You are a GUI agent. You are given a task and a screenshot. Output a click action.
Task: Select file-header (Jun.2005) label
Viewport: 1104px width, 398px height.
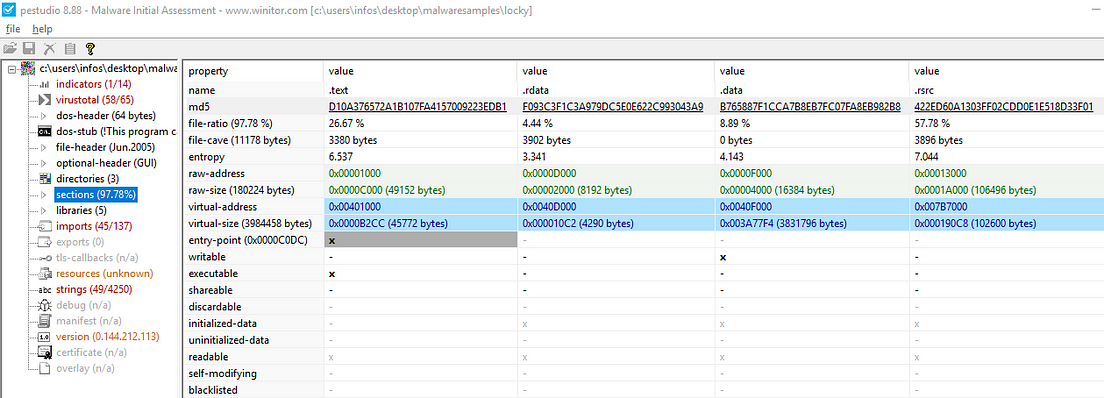(106, 147)
